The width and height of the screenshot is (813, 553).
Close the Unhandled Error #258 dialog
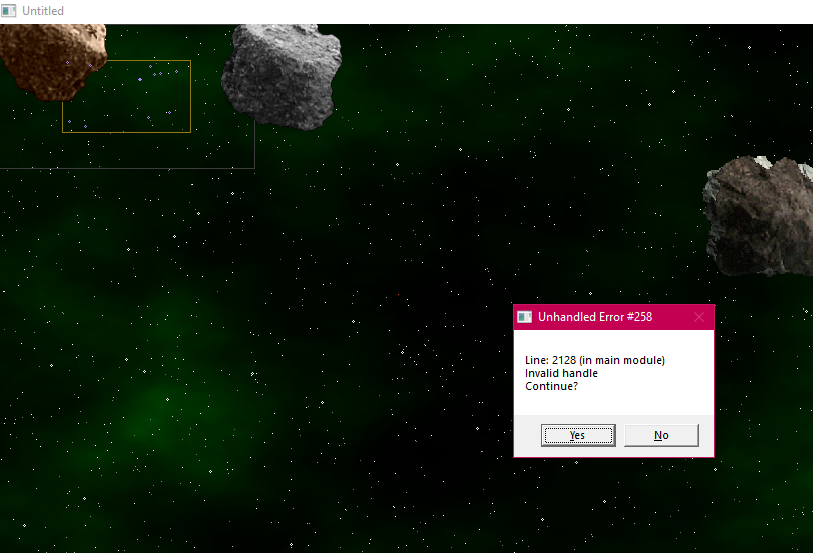coord(698,317)
